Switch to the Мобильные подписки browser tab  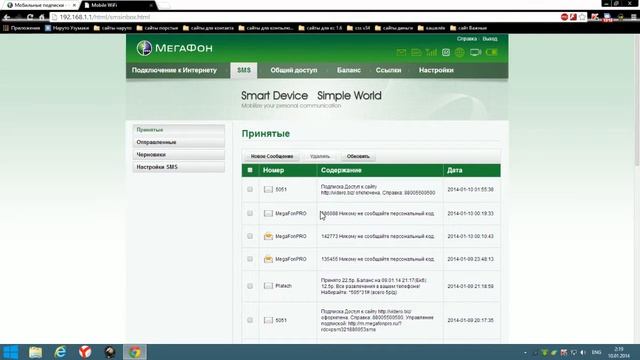point(40,5)
